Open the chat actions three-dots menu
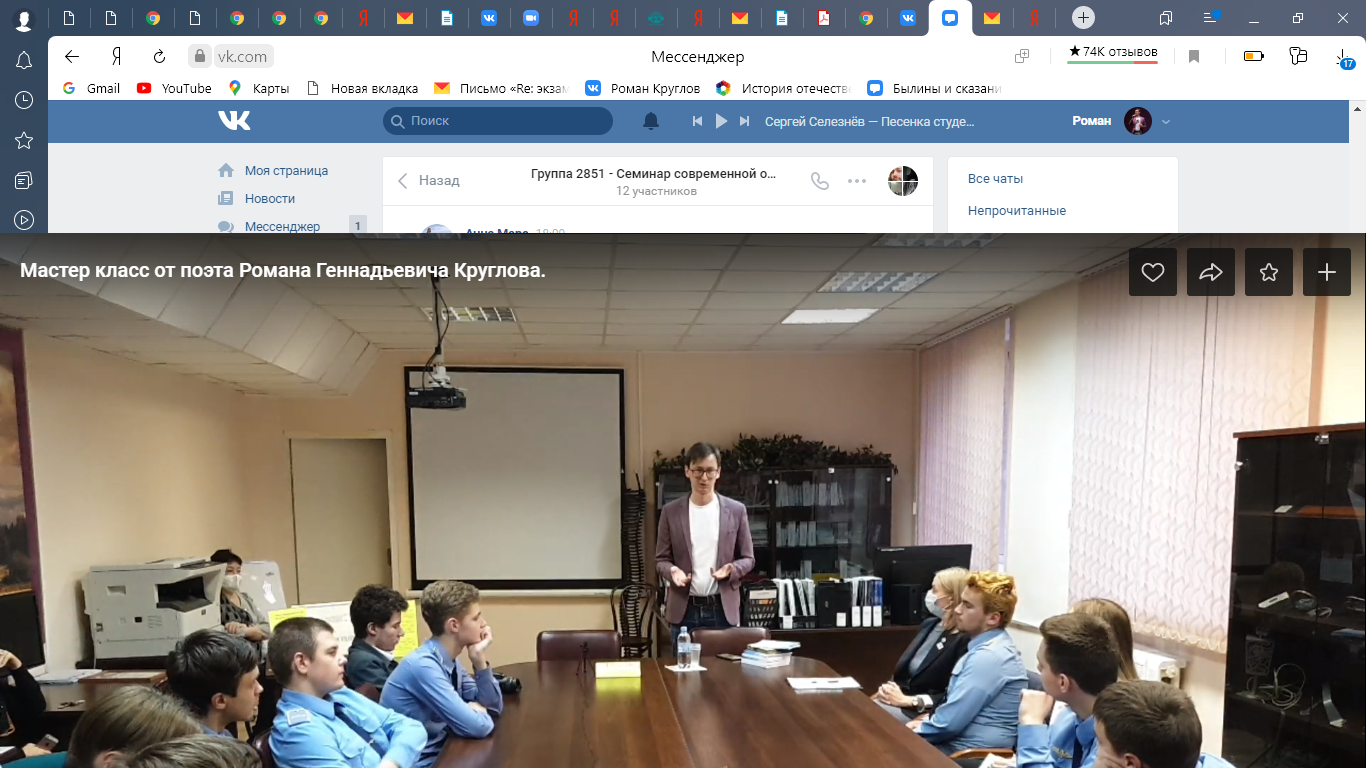Viewport: 1366px width, 768px height. (857, 181)
